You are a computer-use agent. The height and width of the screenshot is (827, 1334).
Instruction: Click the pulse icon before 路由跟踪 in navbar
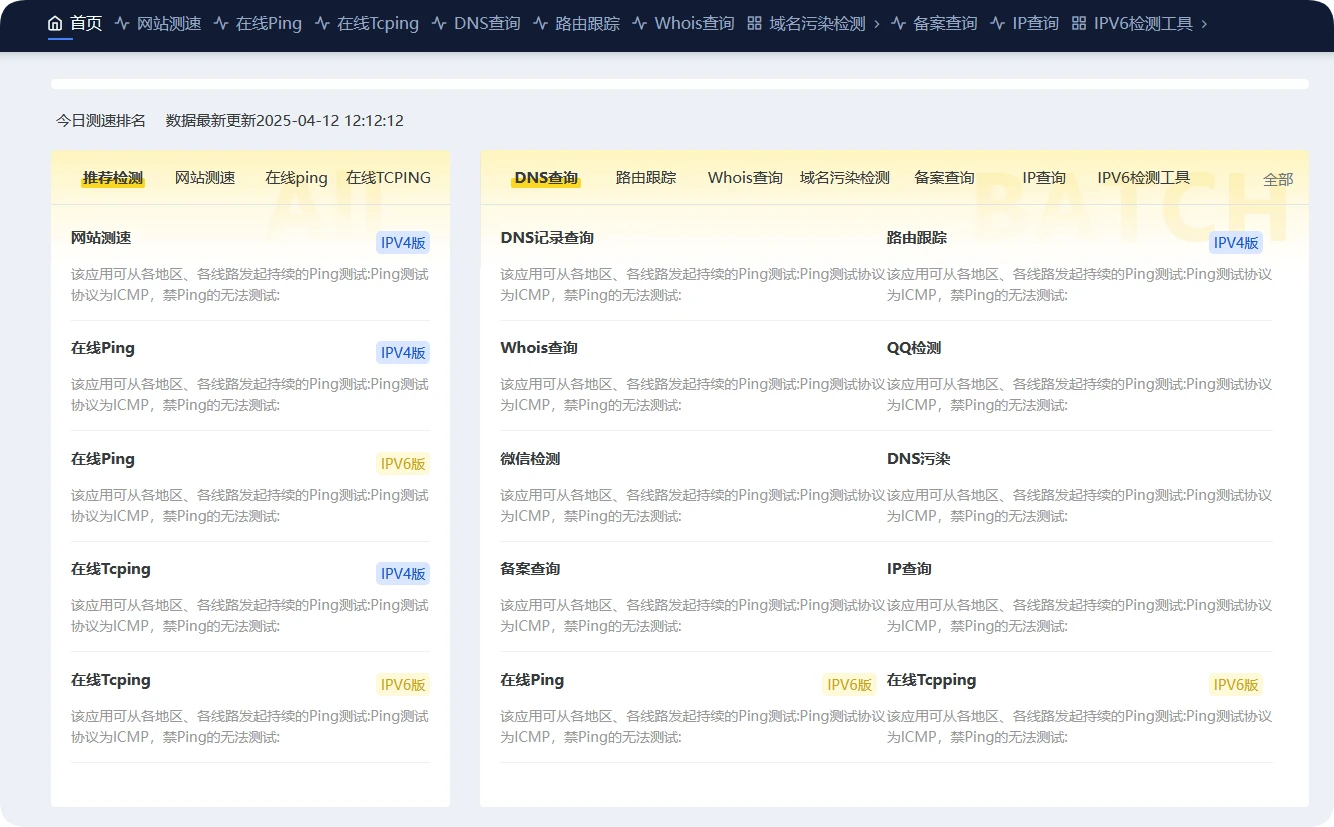pyautogui.click(x=540, y=23)
